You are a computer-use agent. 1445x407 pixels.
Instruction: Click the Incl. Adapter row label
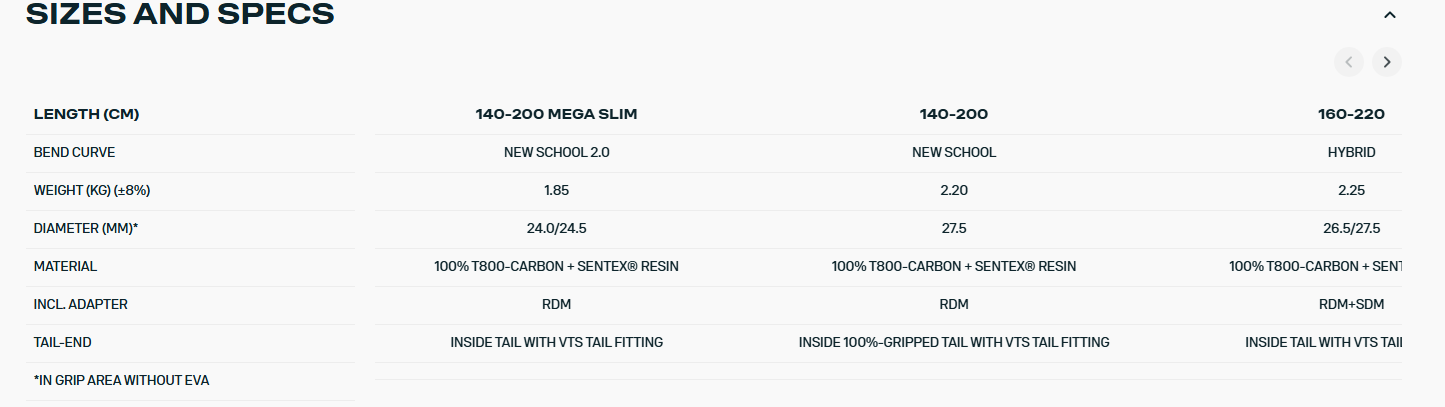[81, 304]
